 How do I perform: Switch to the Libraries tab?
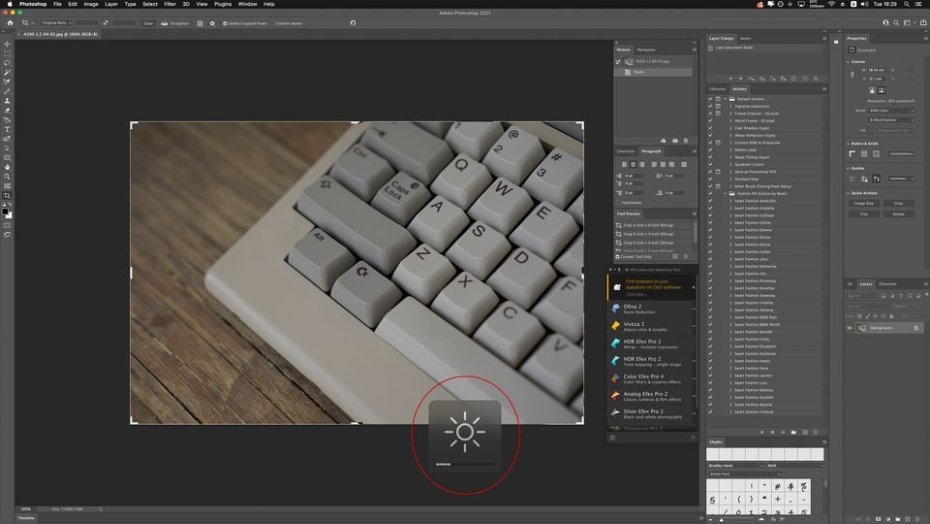click(x=718, y=89)
